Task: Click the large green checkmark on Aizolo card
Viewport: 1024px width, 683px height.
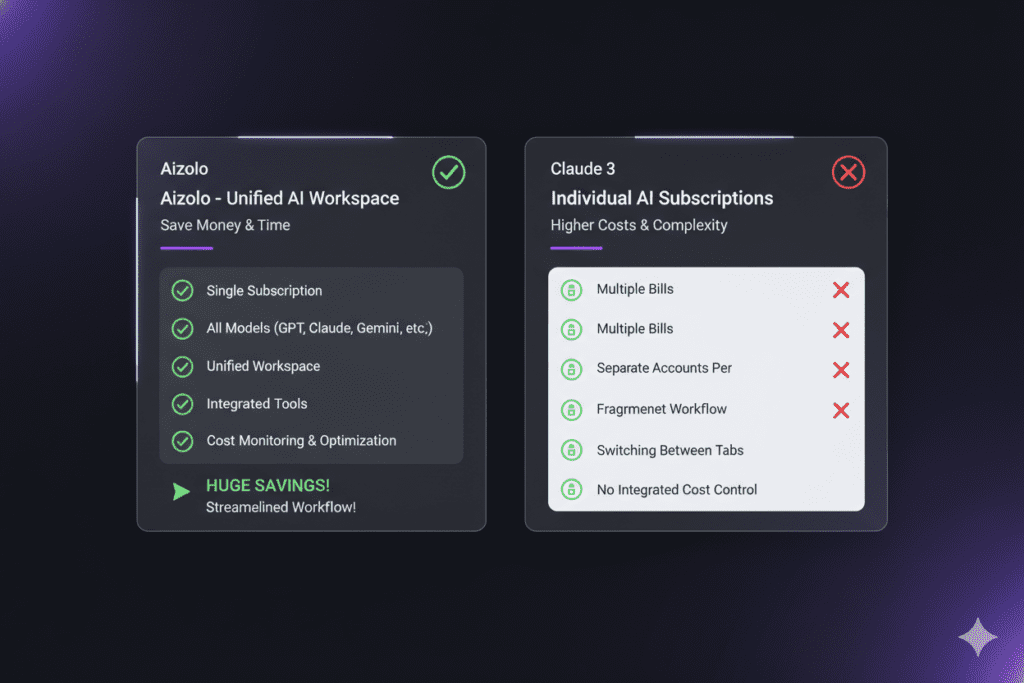Action: click(449, 172)
